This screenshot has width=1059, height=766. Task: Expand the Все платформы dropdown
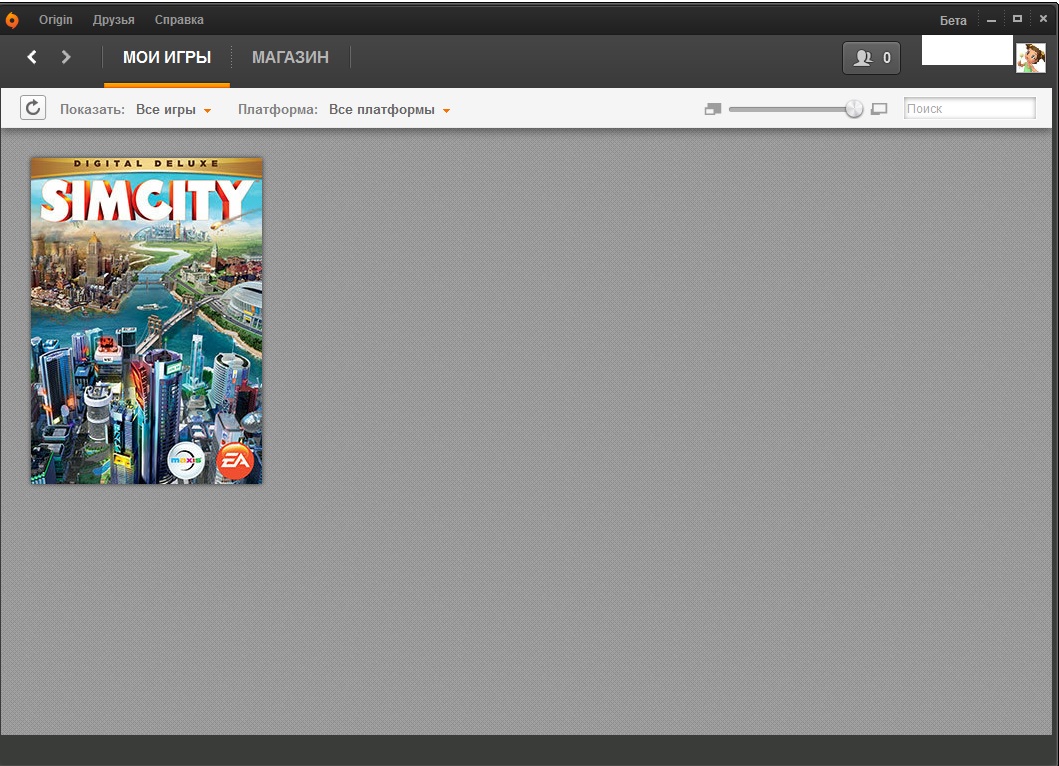point(390,109)
